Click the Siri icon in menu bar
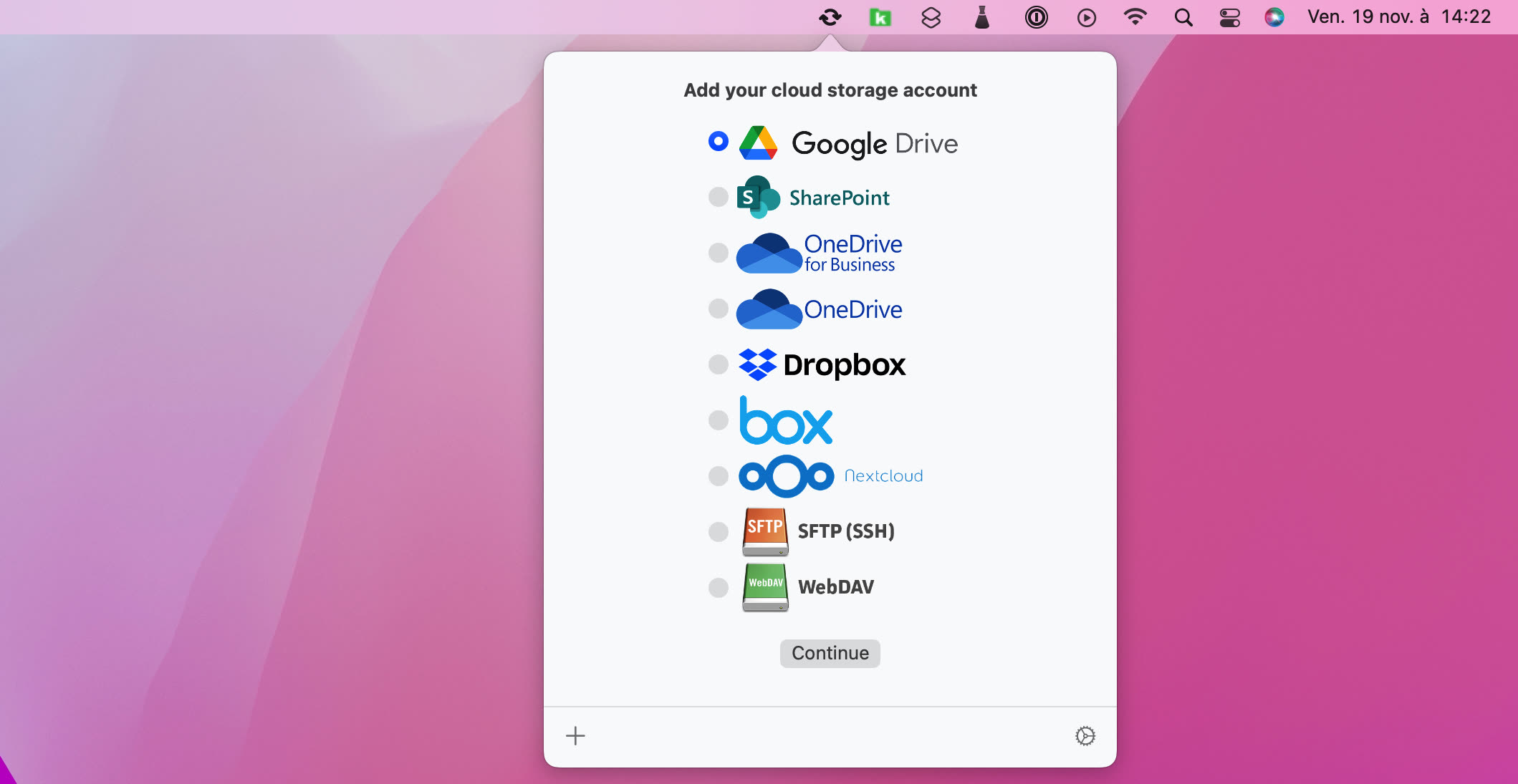The width and height of the screenshot is (1518, 784). [1274, 17]
